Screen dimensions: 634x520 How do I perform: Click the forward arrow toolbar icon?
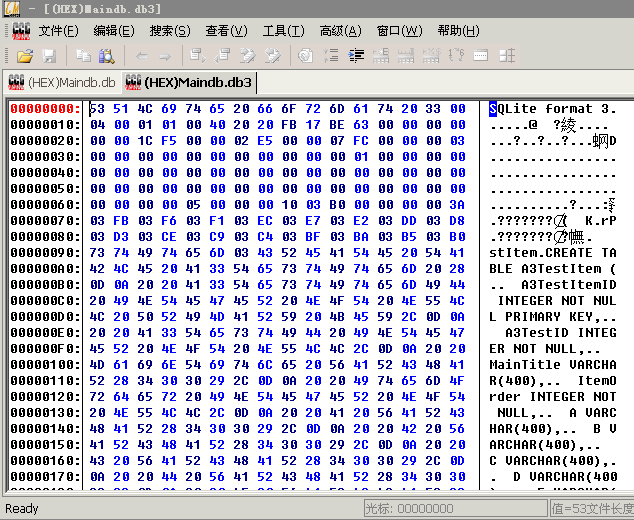165,56
